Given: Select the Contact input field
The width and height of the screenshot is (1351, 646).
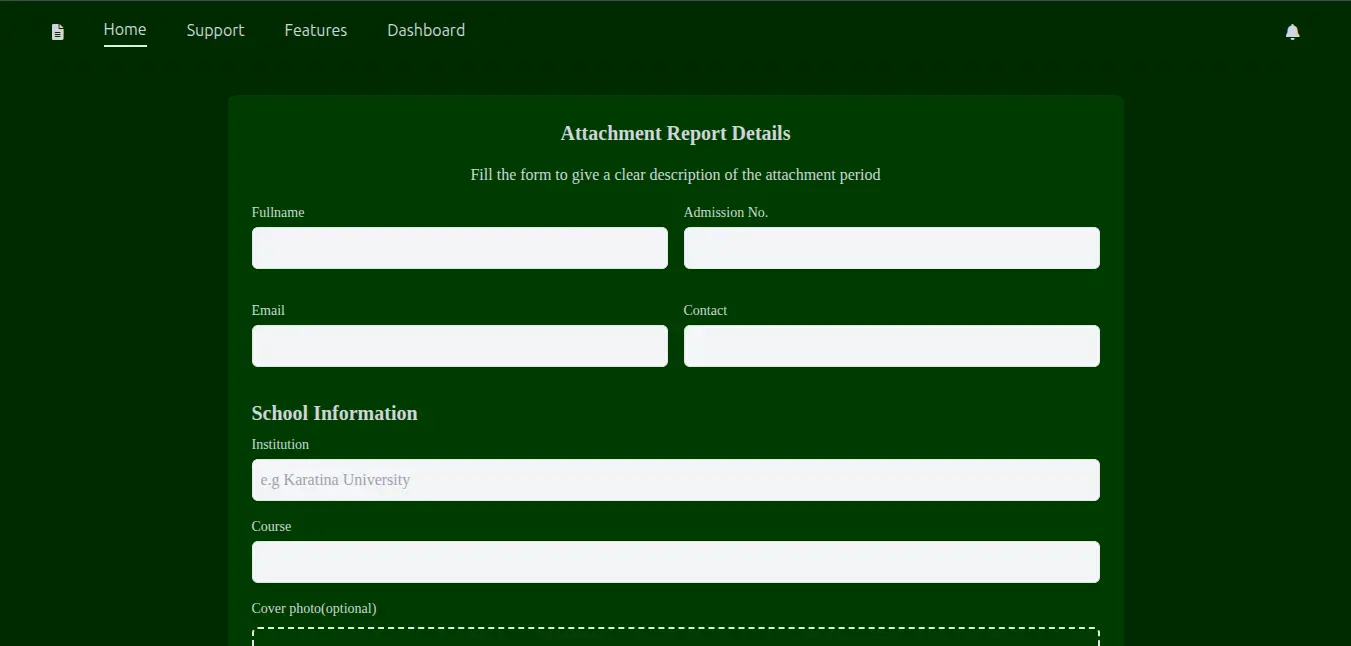Looking at the screenshot, I should point(891,346).
